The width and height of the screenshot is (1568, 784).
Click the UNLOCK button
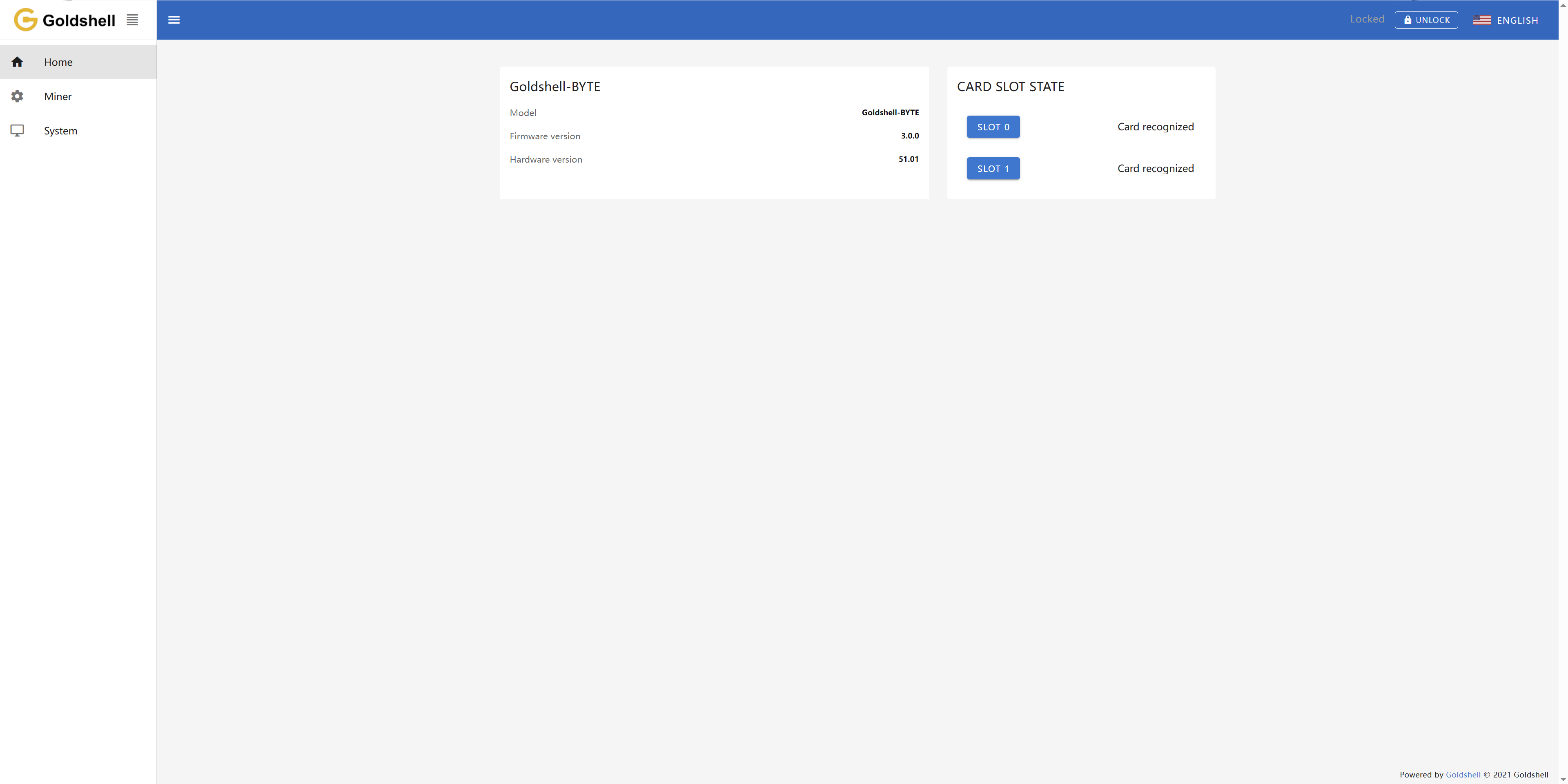tap(1426, 20)
